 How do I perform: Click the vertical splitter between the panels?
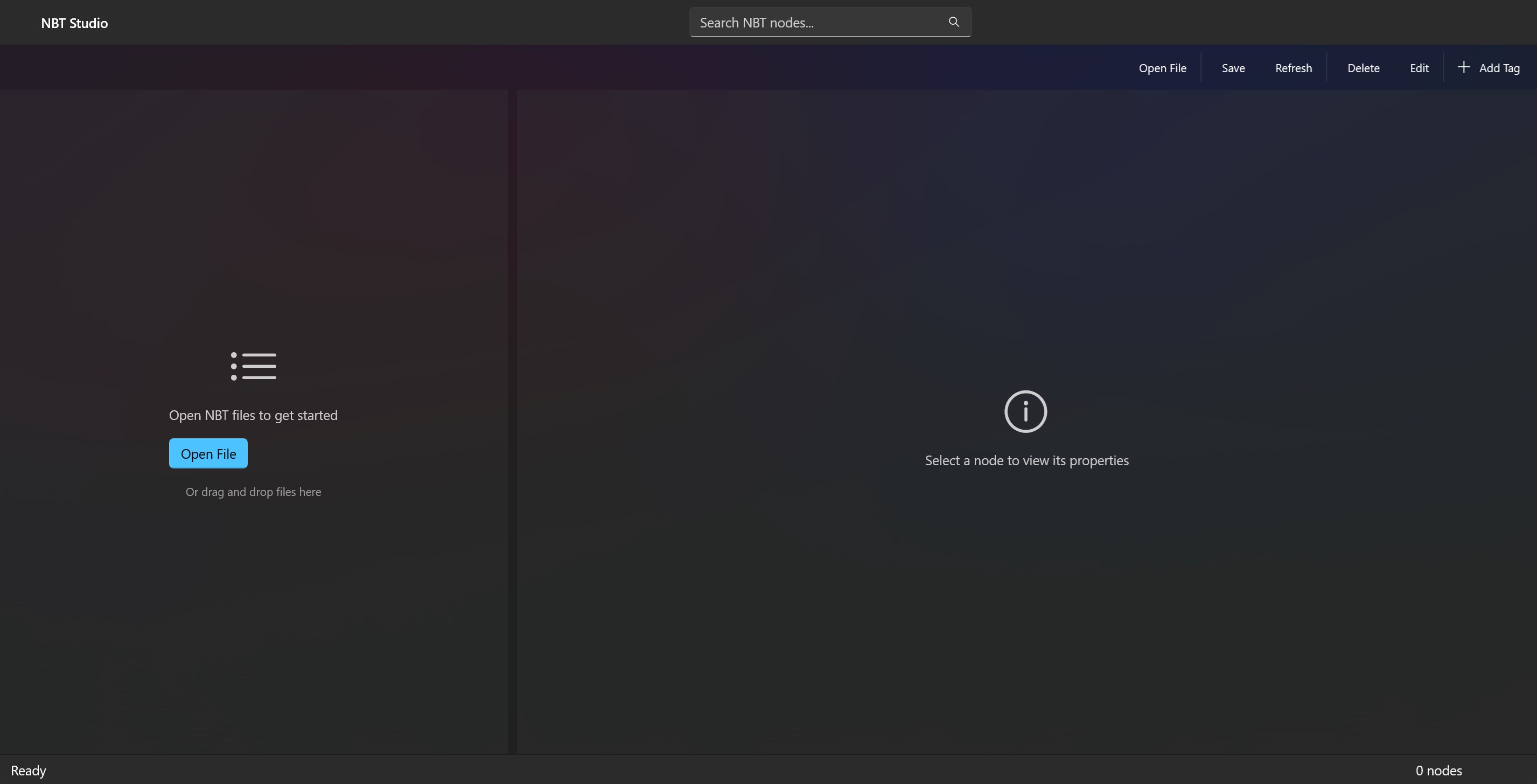[513, 421]
